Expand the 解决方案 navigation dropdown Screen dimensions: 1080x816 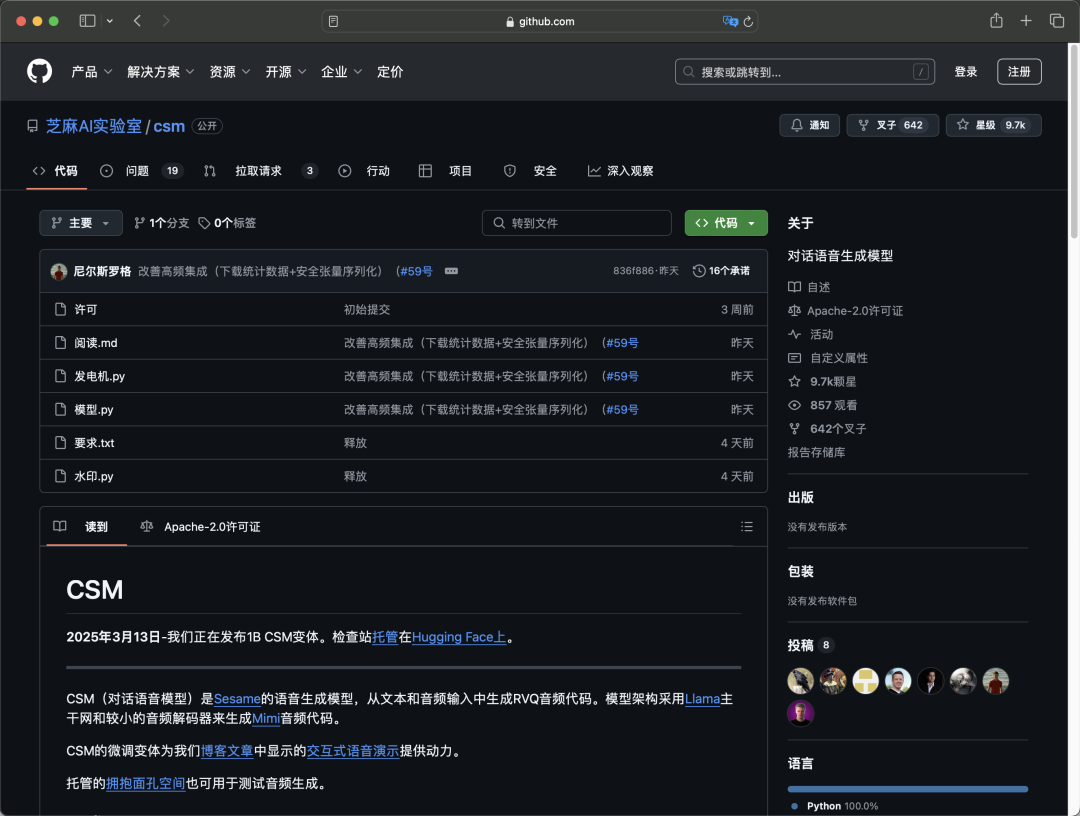coord(160,72)
